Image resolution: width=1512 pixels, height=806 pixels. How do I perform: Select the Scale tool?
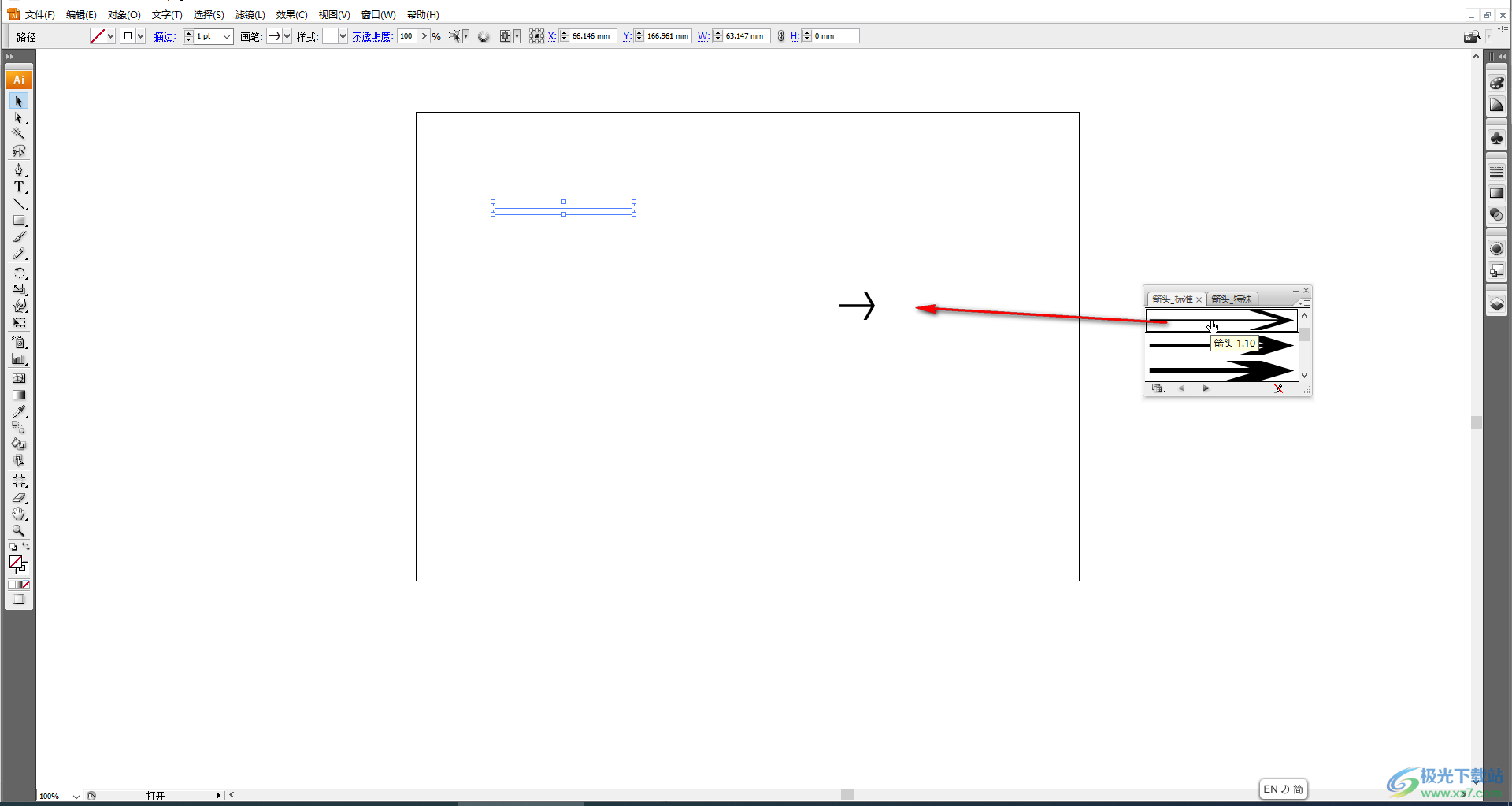[19, 289]
